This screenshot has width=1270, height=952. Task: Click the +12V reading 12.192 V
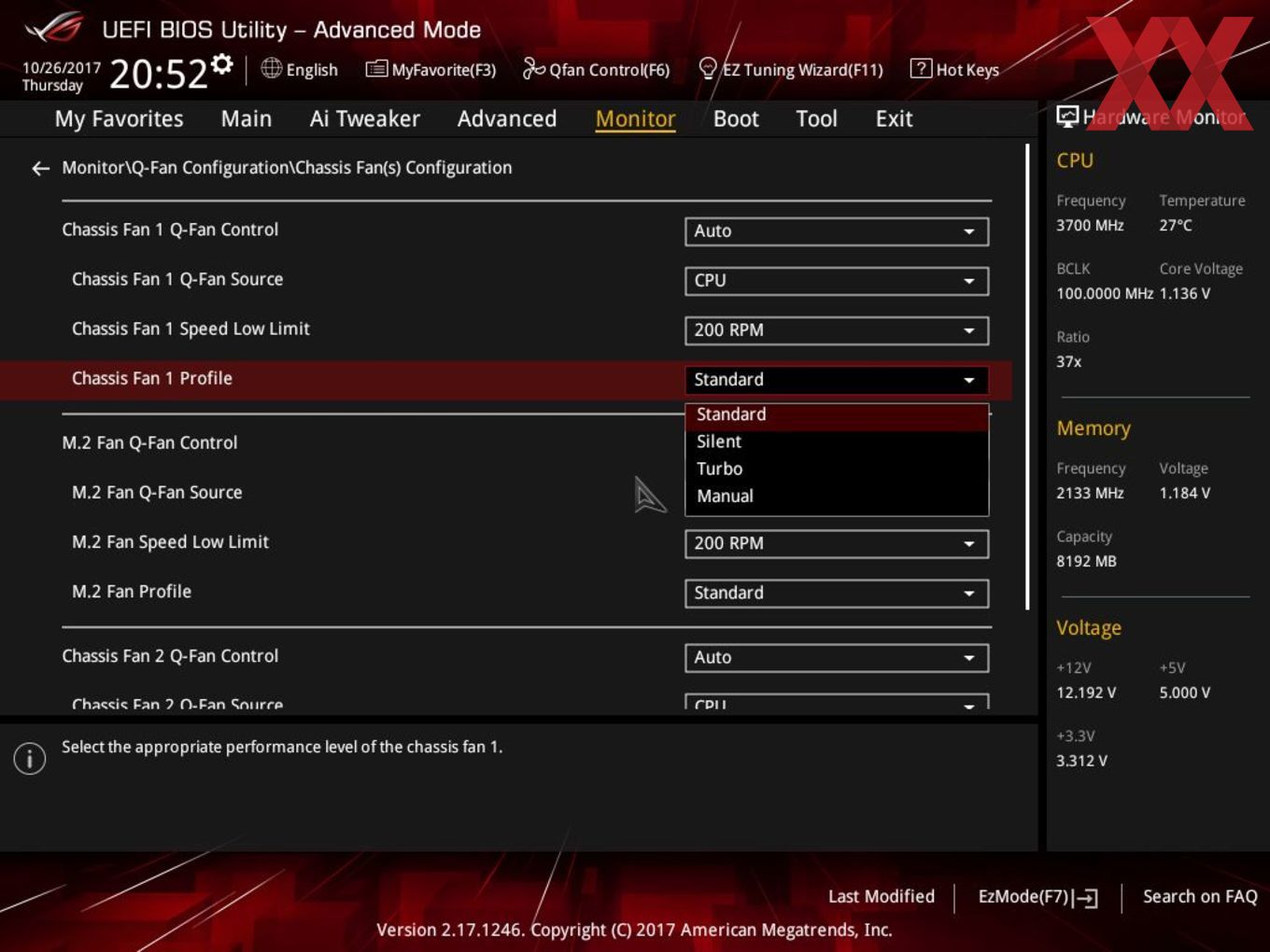1086,693
